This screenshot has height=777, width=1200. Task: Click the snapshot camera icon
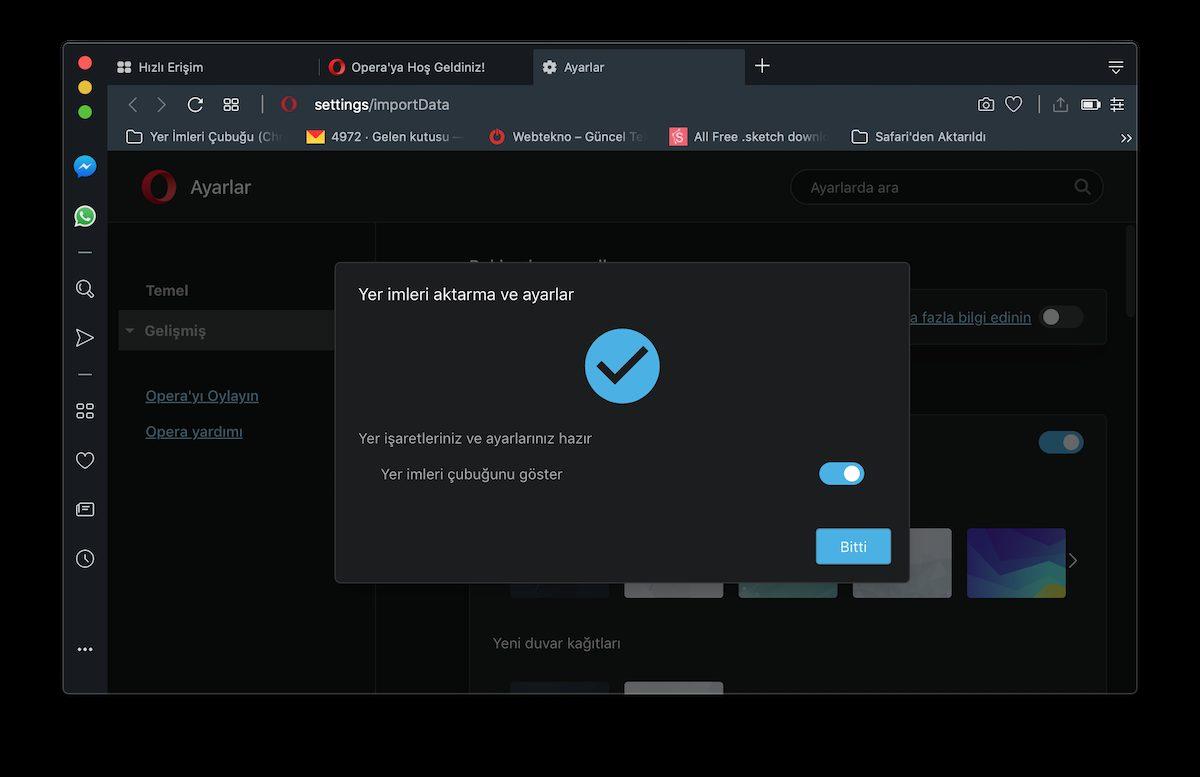pos(986,105)
